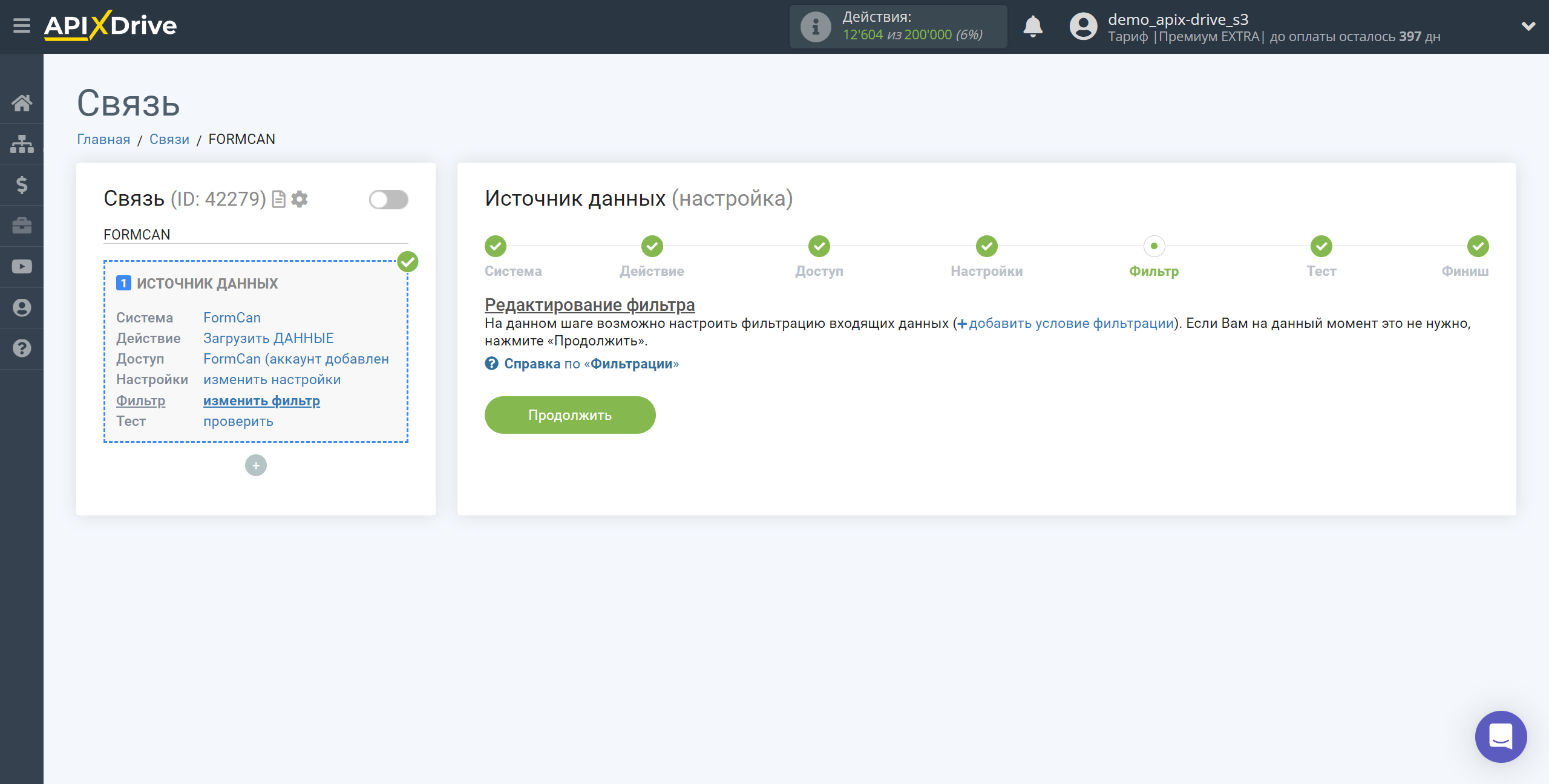Viewport: 1549px width, 784px height.
Task: Open the hamburger menu
Action: [22, 26]
